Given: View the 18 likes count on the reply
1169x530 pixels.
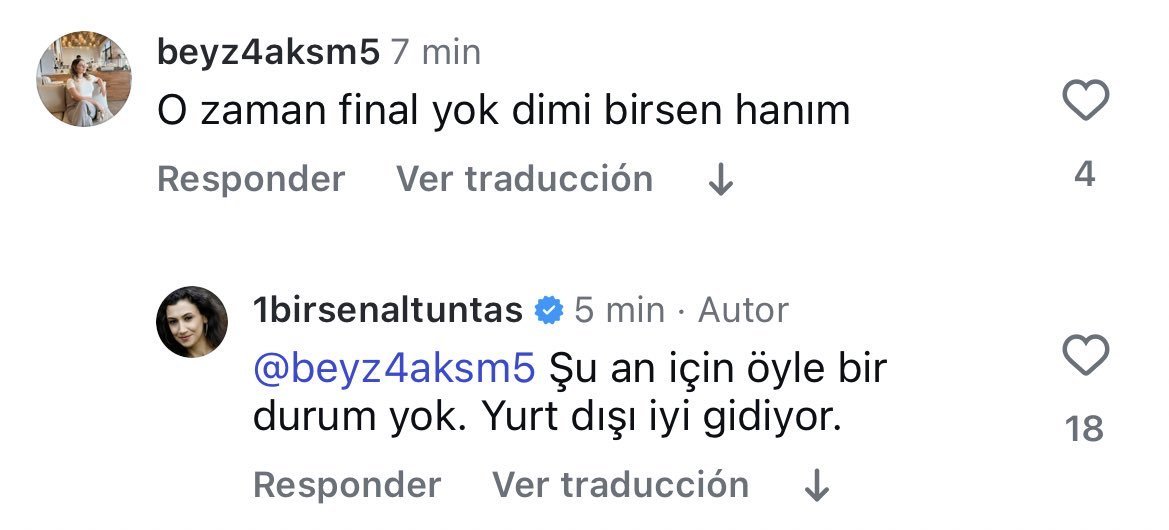Looking at the screenshot, I should click(x=1084, y=430).
